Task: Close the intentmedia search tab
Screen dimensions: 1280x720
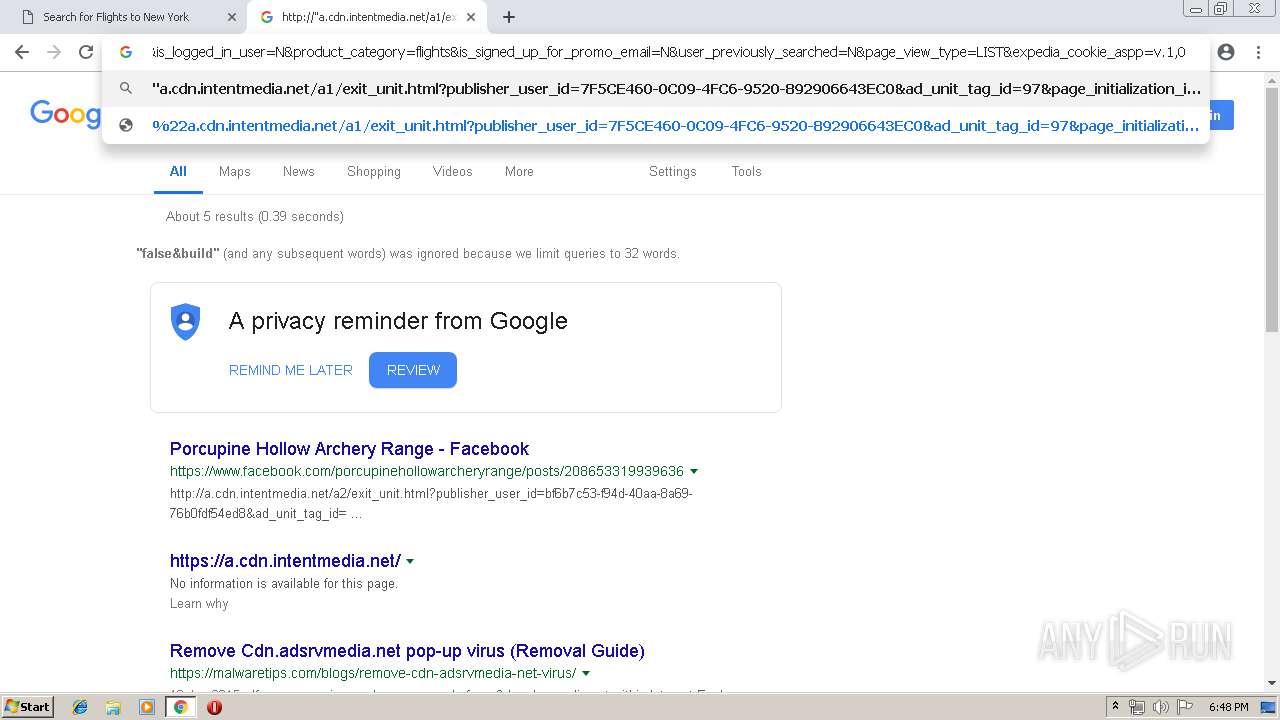Action: click(471, 17)
